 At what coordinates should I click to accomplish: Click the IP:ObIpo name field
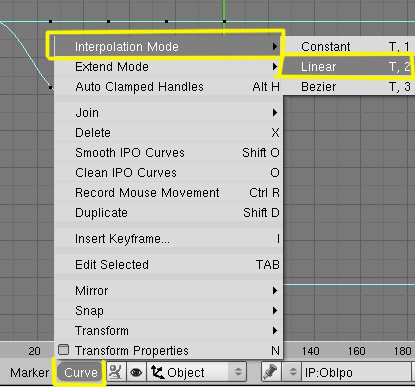(356, 372)
